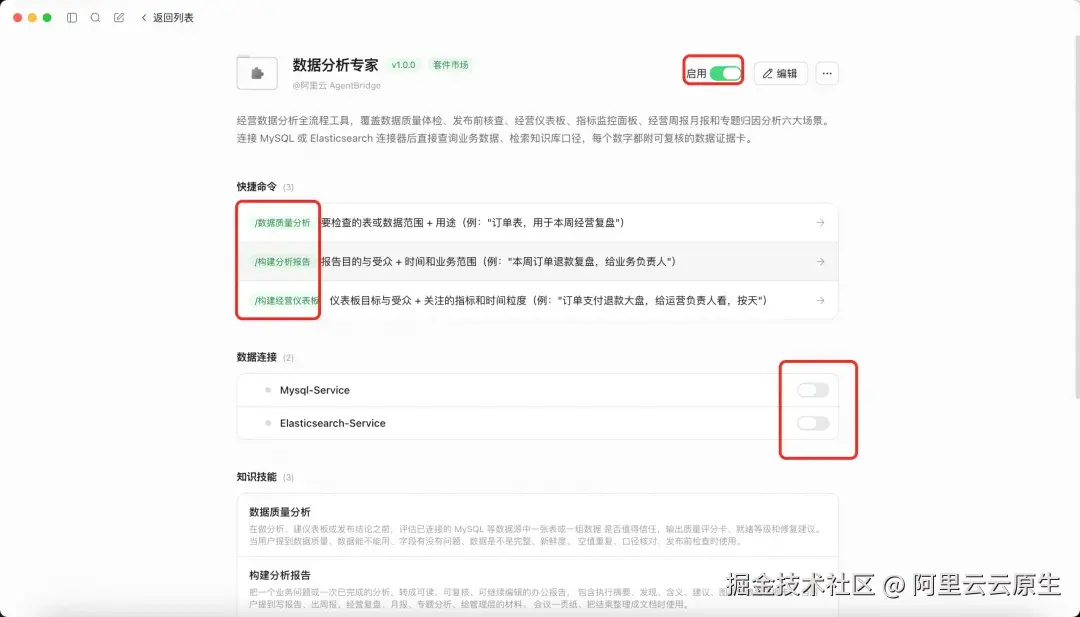Click the Elasticsearch-Service row label
Screen dimensions: 1080x617
pos(333,423)
